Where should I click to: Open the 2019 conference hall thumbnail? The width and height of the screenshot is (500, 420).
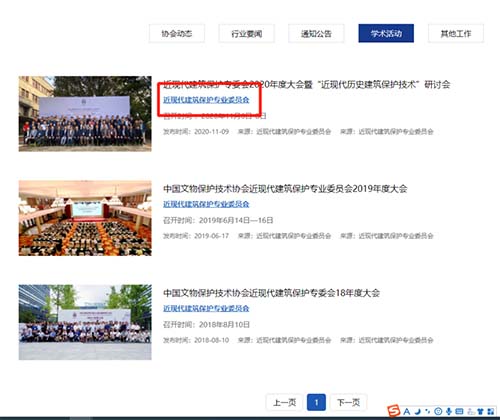(85, 218)
